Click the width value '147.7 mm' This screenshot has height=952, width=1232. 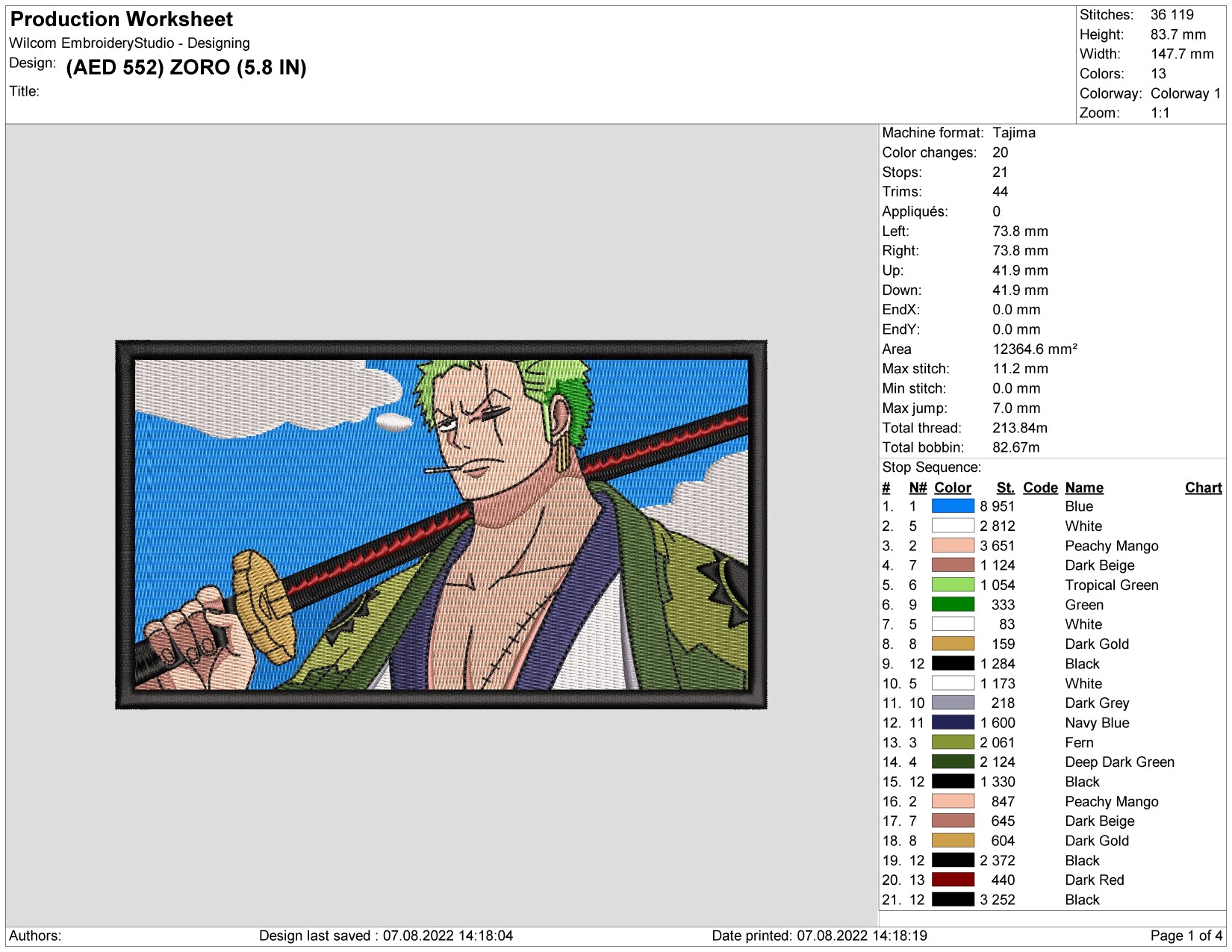coord(1182,54)
